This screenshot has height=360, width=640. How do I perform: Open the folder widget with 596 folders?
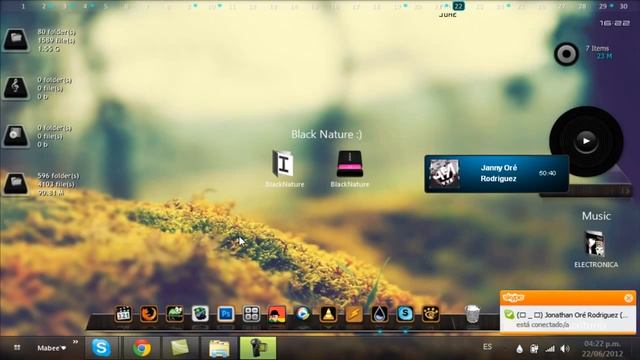pyautogui.click(x=16, y=183)
